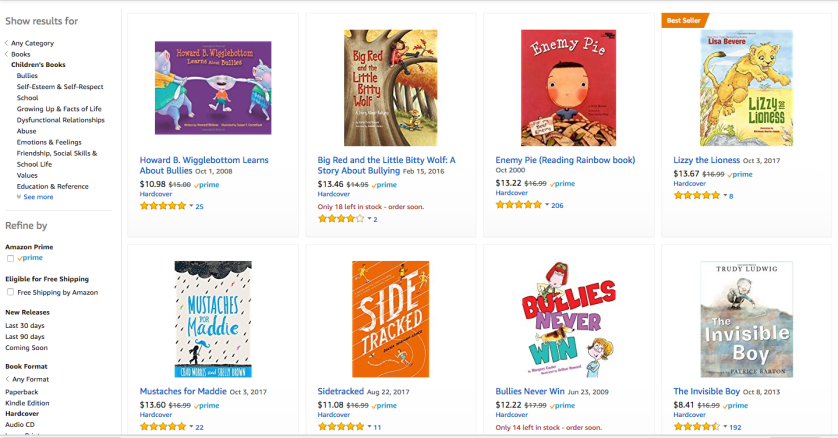Click star rating icons for Enemy Pie

[518, 205]
